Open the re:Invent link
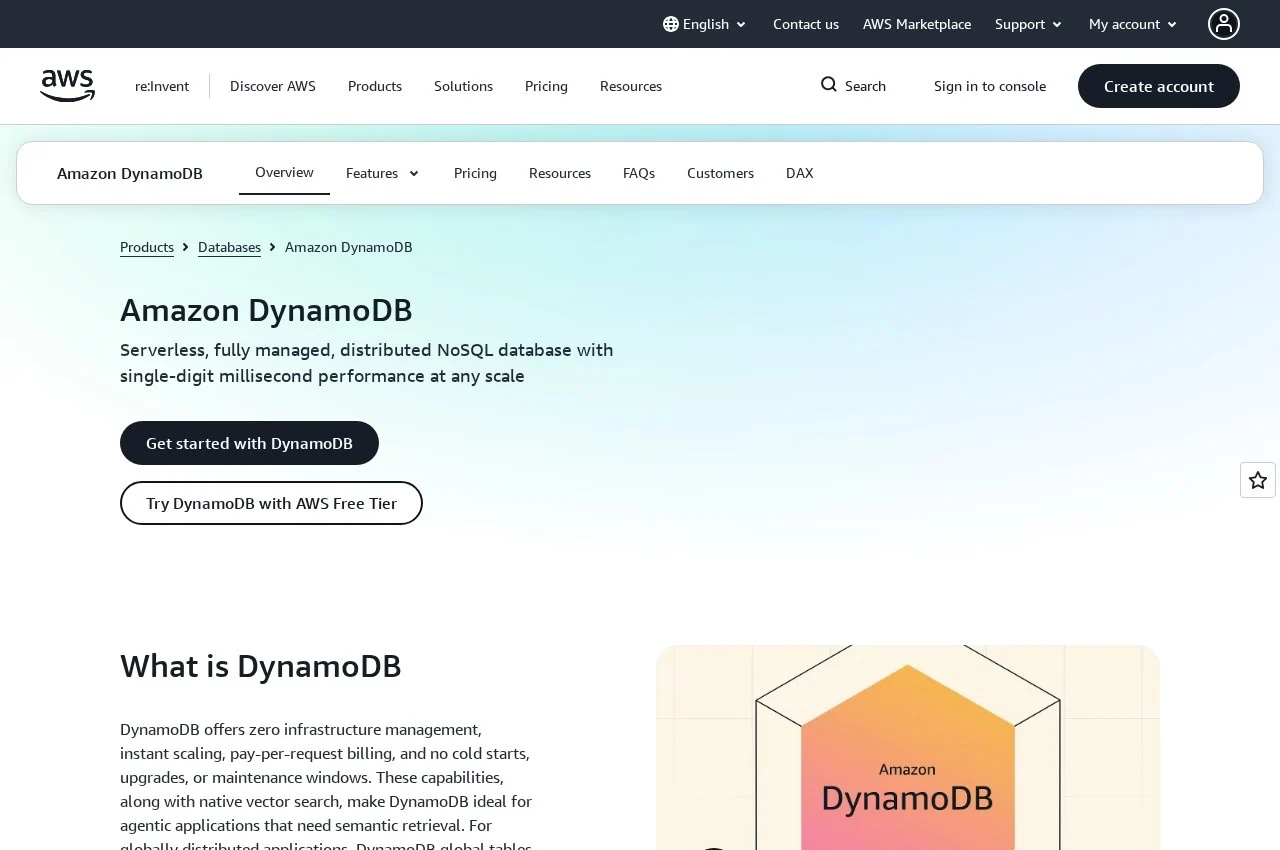The image size is (1280, 850). point(162,86)
